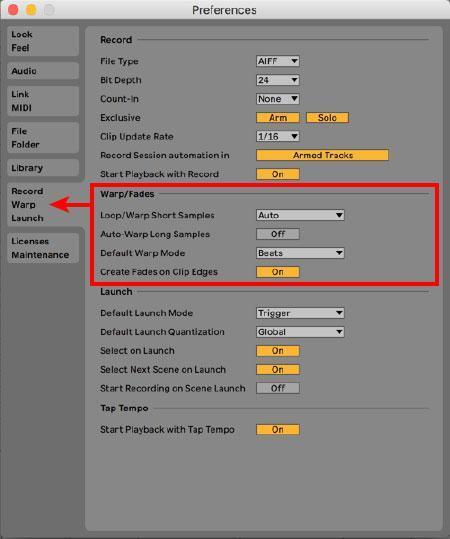Viewport: 450px width, 539px height.
Task: Toggle the Exclusive Solo button
Action: (x=327, y=118)
